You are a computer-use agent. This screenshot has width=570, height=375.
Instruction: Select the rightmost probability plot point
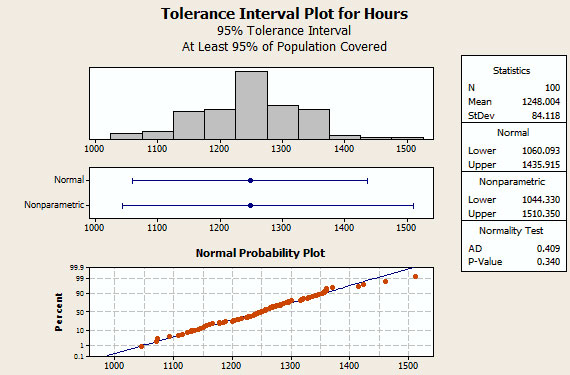416,277
